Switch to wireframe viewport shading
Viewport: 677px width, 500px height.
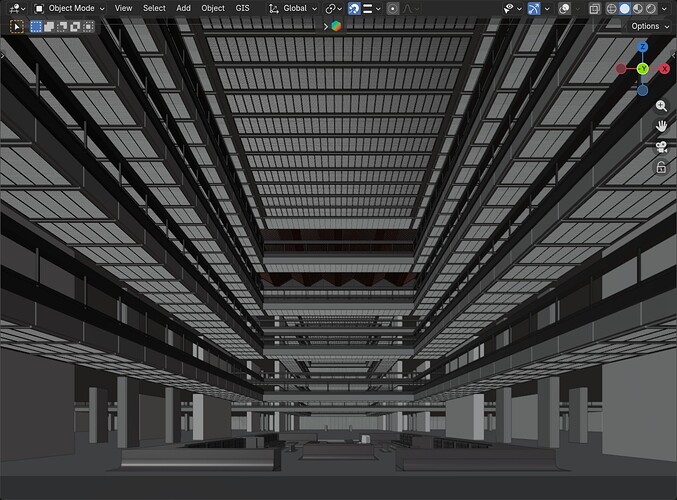click(x=611, y=8)
